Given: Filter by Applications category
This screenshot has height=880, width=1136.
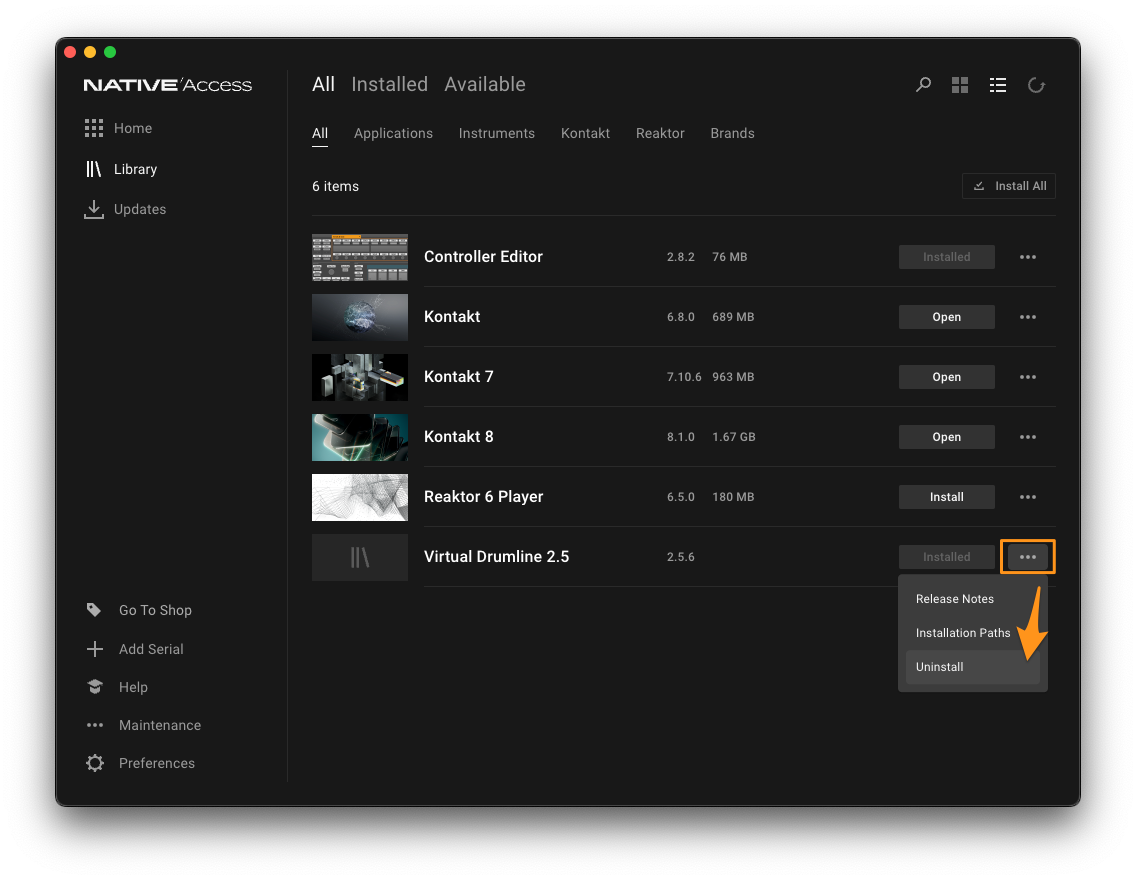Looking at the screenshot, I should pyautogui.click(x=393, y=133).
